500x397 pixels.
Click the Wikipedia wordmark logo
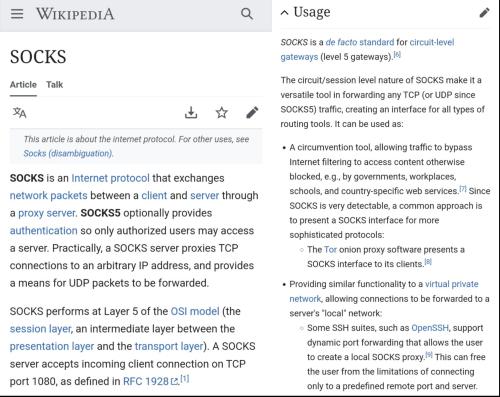pyautogui.click(x=75, y=14)
